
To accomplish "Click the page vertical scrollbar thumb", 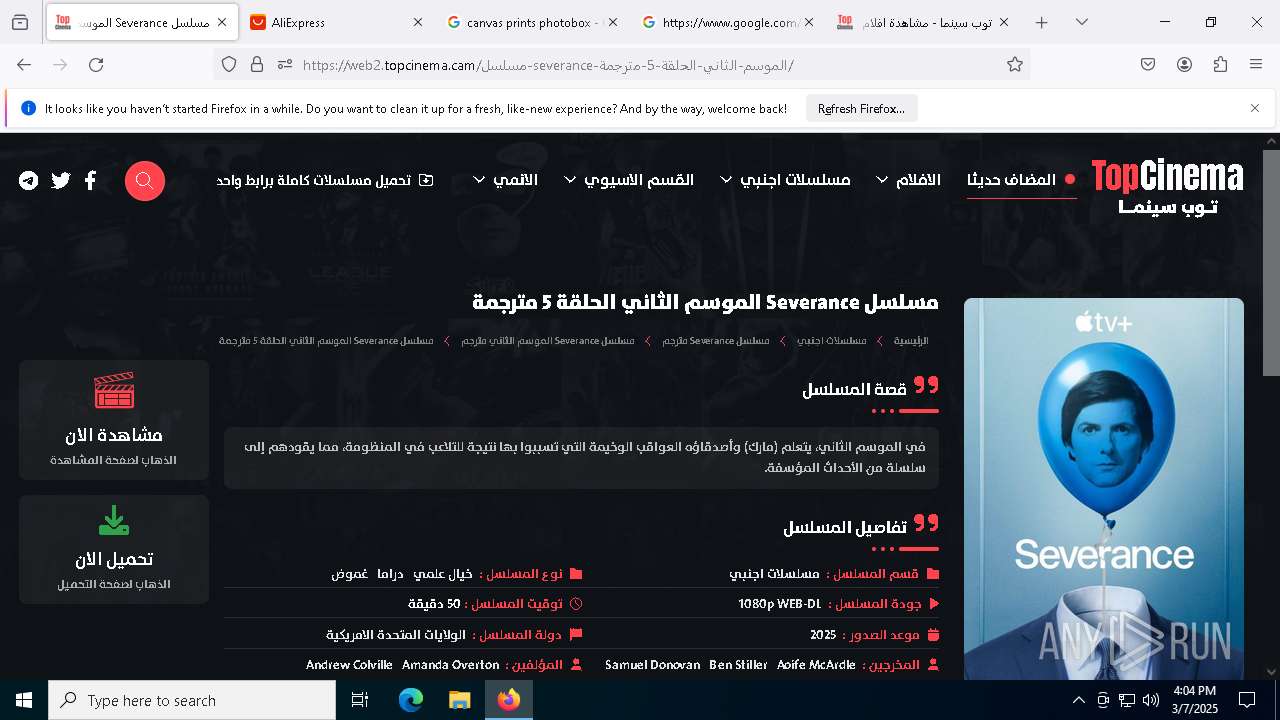I will click(1271, 263).
